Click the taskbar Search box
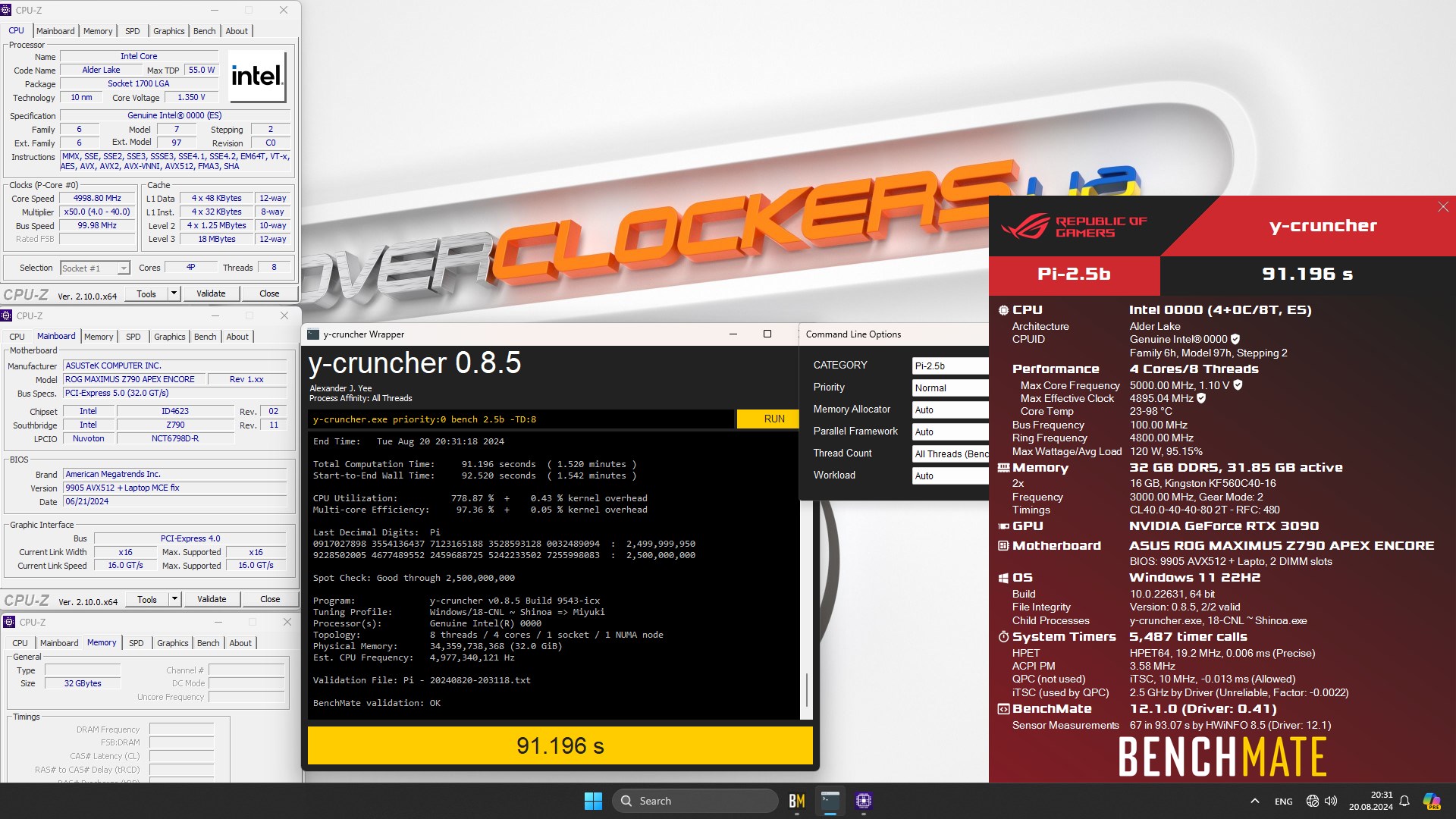 point(695,801)
